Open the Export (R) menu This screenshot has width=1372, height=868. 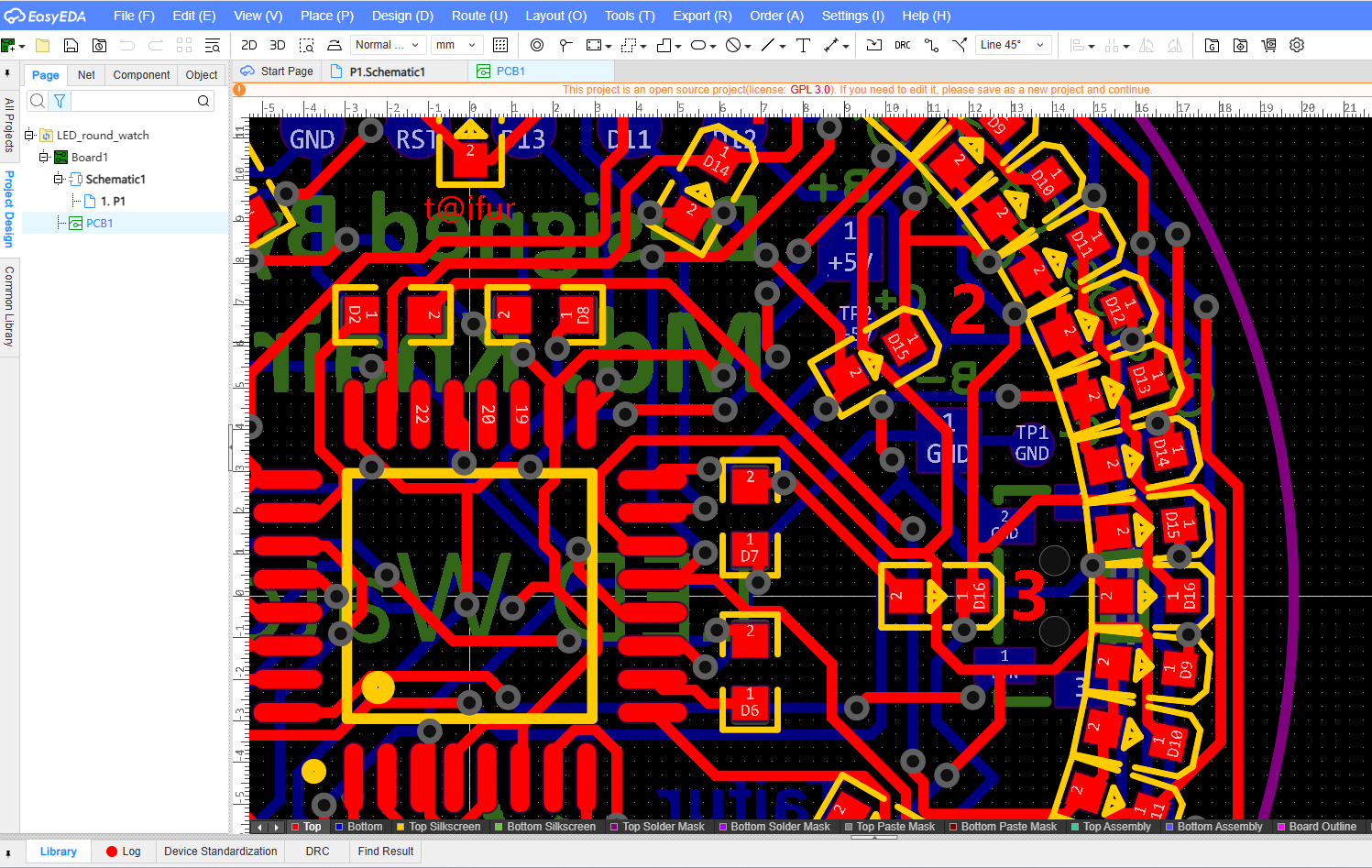click(x=702, y=16)
